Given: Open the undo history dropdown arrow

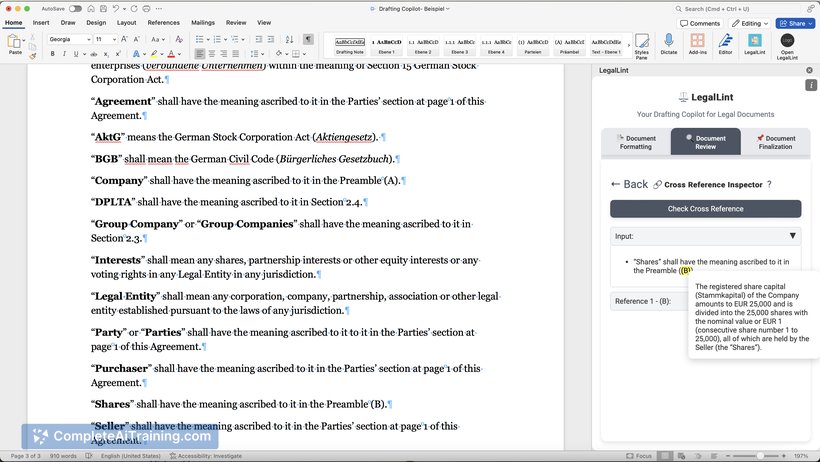Looking at the screenshot, I should (124, 9).
